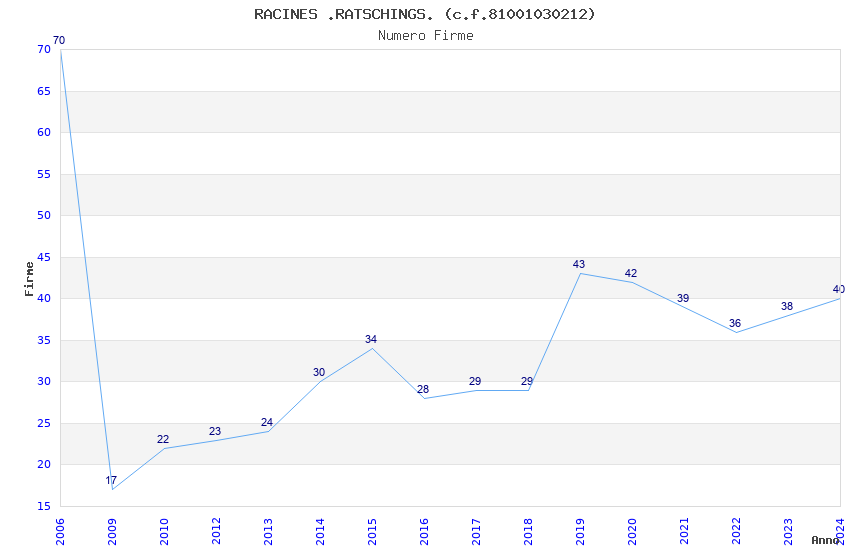Click the data label 42 for 2020
The height and width of the screenshot is (550, 850).
pos(631,274)
